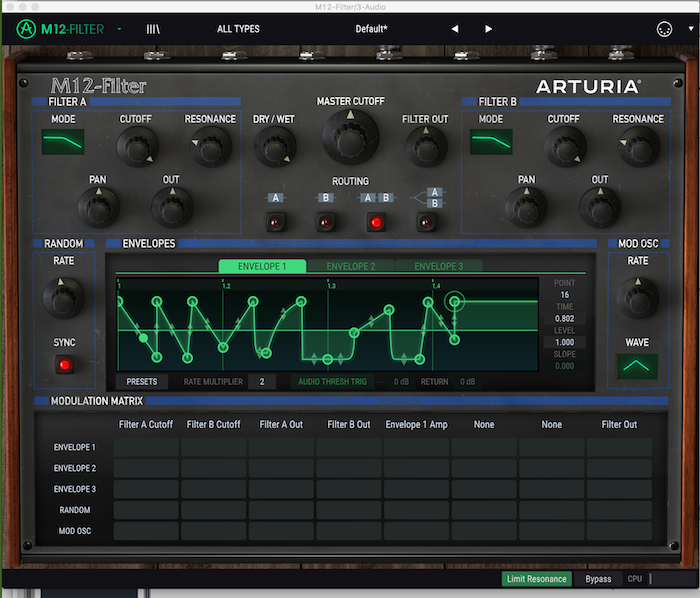Switch to the Envelope 2 tab

pos(350,266)
